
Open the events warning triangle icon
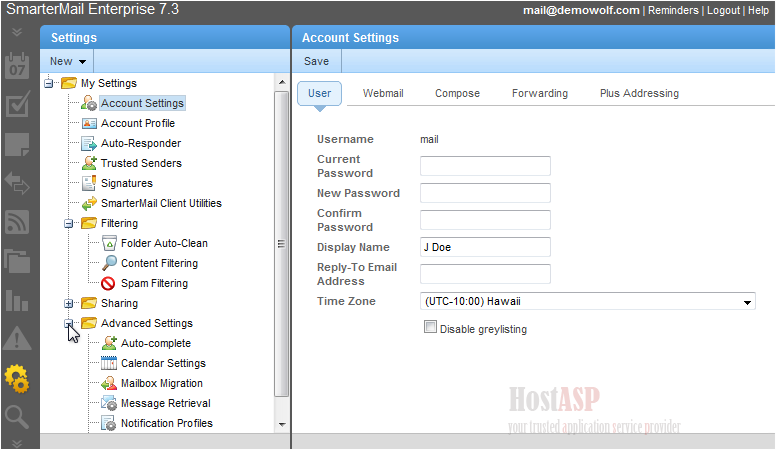17,339
